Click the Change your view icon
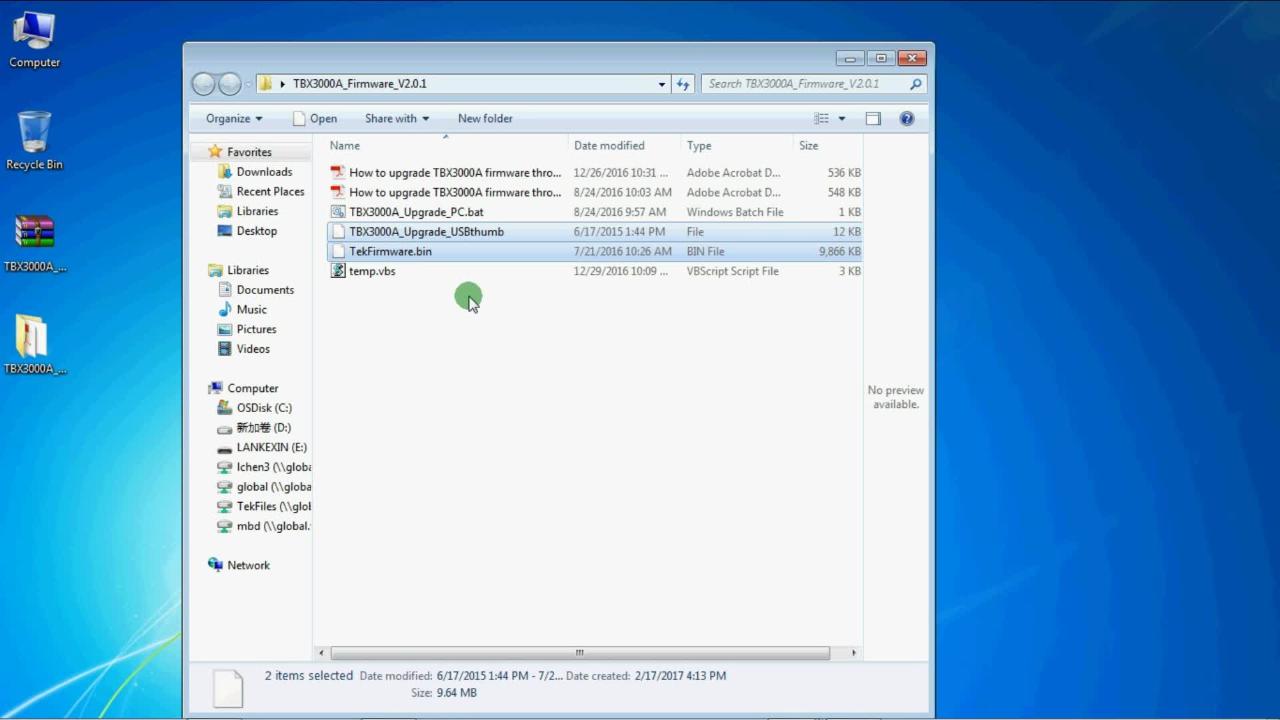 pos(821,118)
